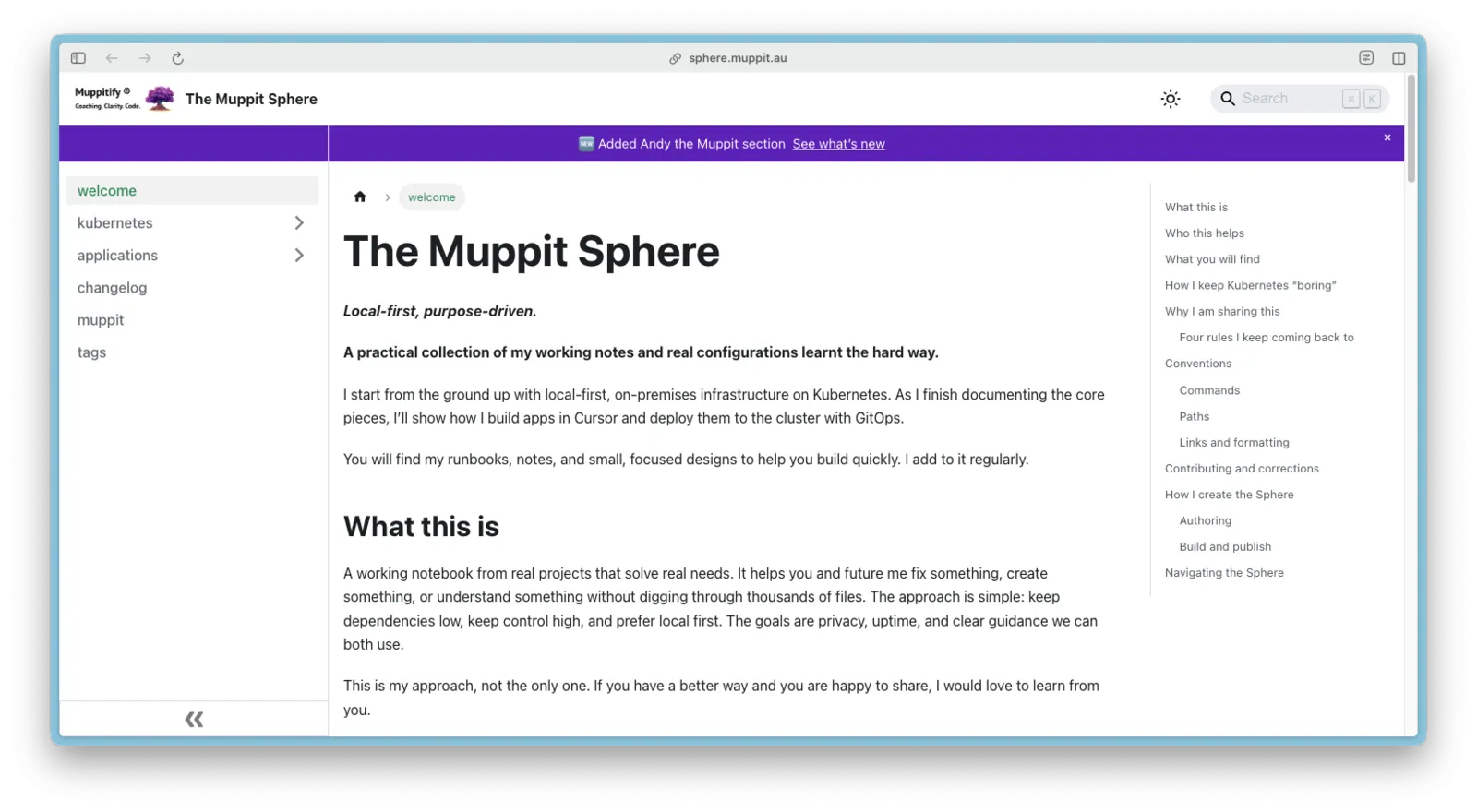Dismiss the announcement banner

pos(1387,137)
